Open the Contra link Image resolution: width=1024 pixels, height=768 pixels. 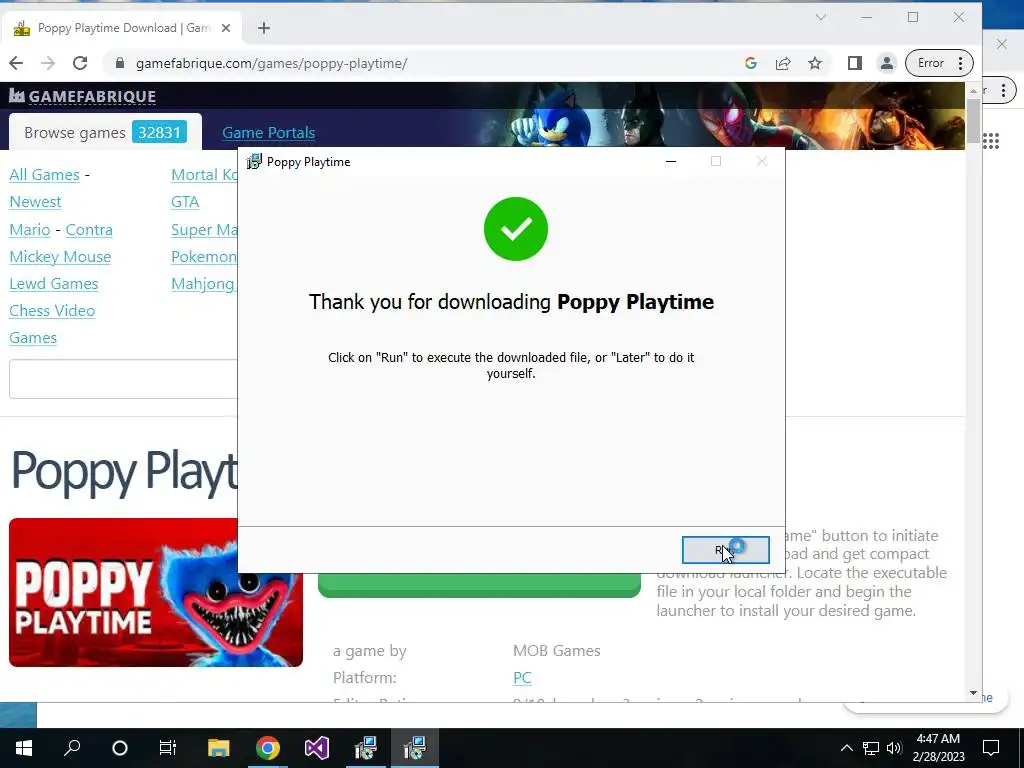click(x=89, y=230)
